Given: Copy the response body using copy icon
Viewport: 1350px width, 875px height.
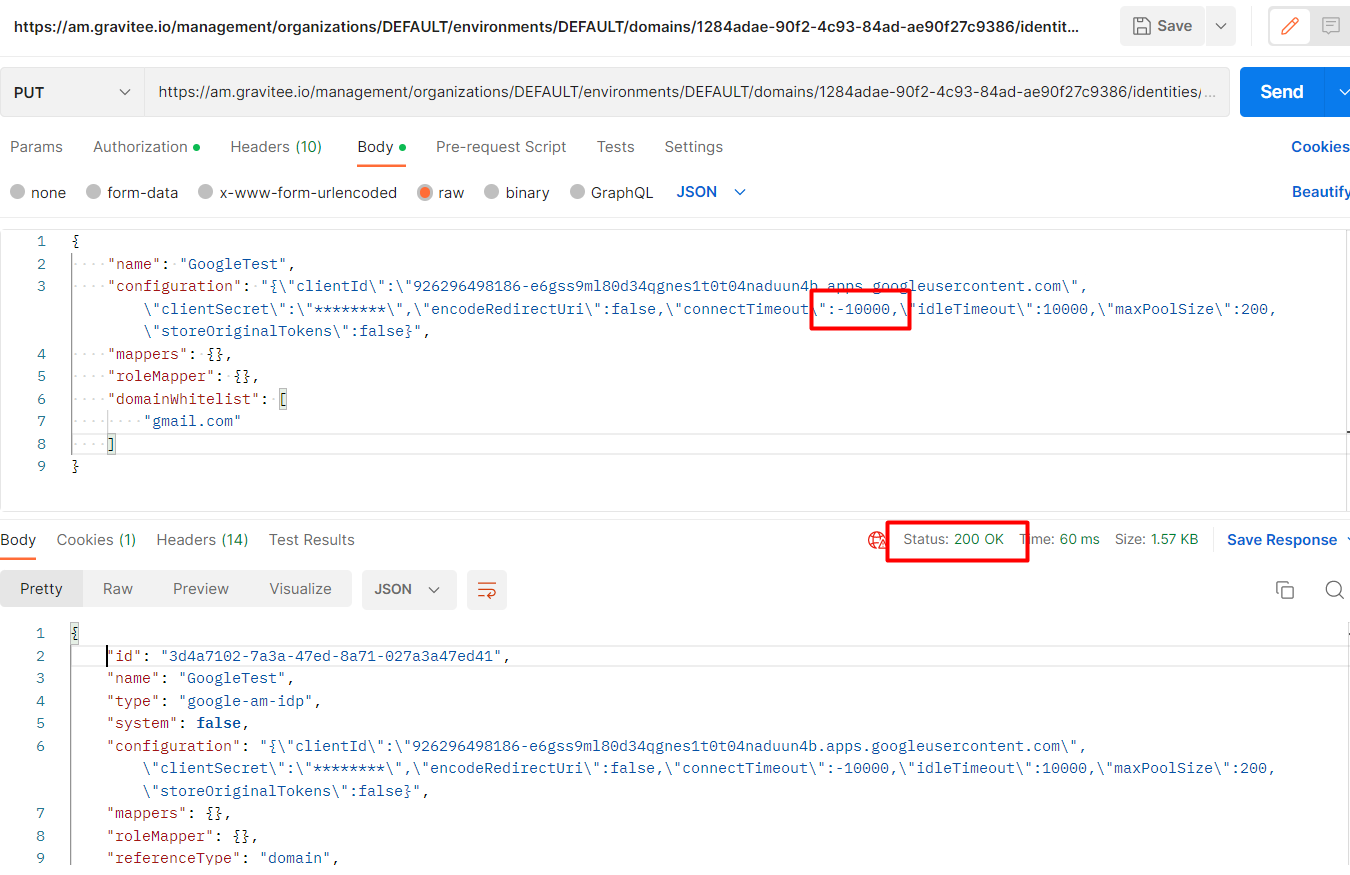Looking at the screenshot, I should pos(1285,590).
